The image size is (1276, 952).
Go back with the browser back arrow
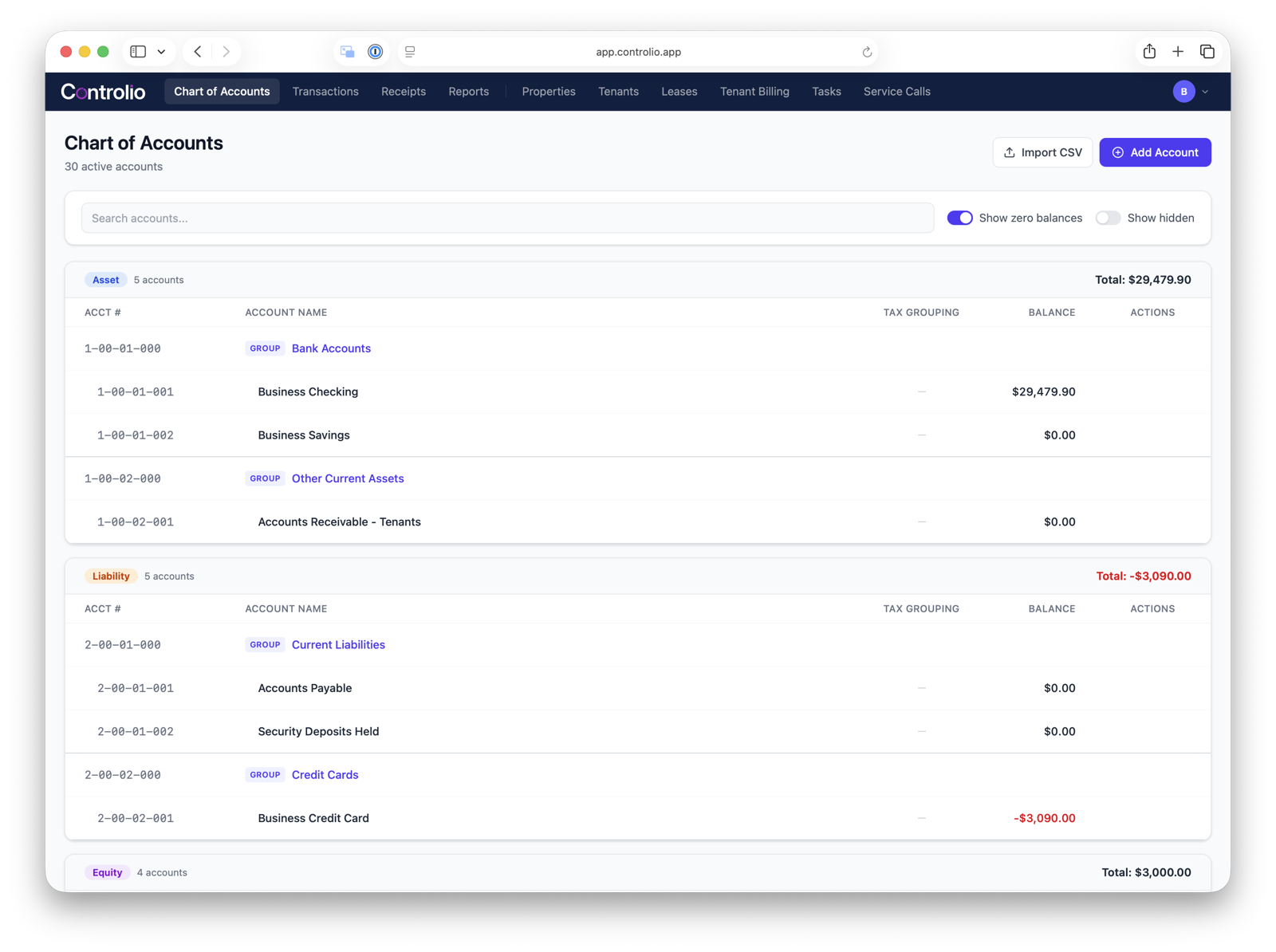198,52
